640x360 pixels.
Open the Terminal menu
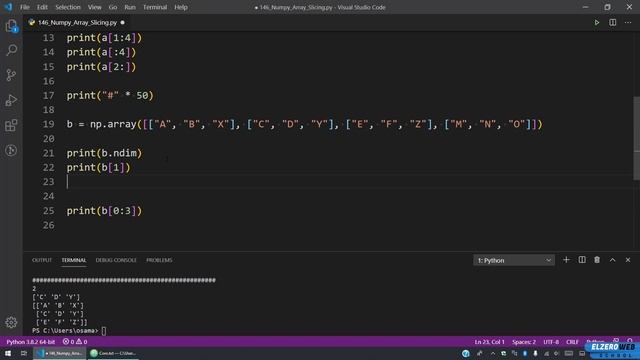pos(155,7)
